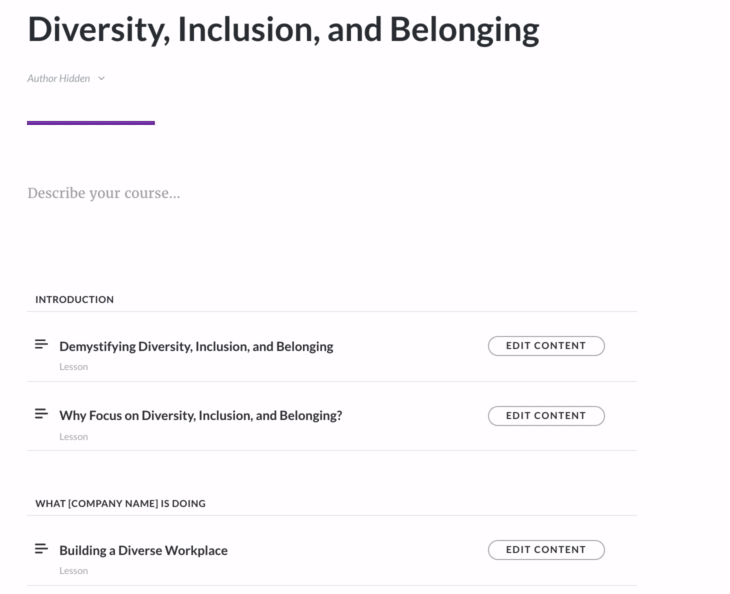Click the course title Diversity, Inclusion, and Belonging
730x594 pixels.
click(x=283, y=30)
